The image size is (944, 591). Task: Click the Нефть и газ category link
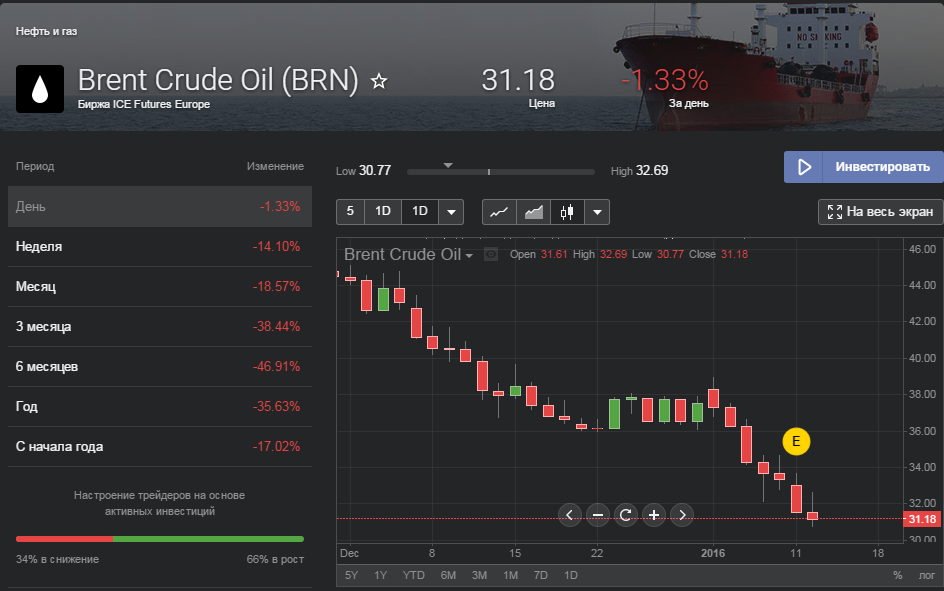tap(46, 31)
